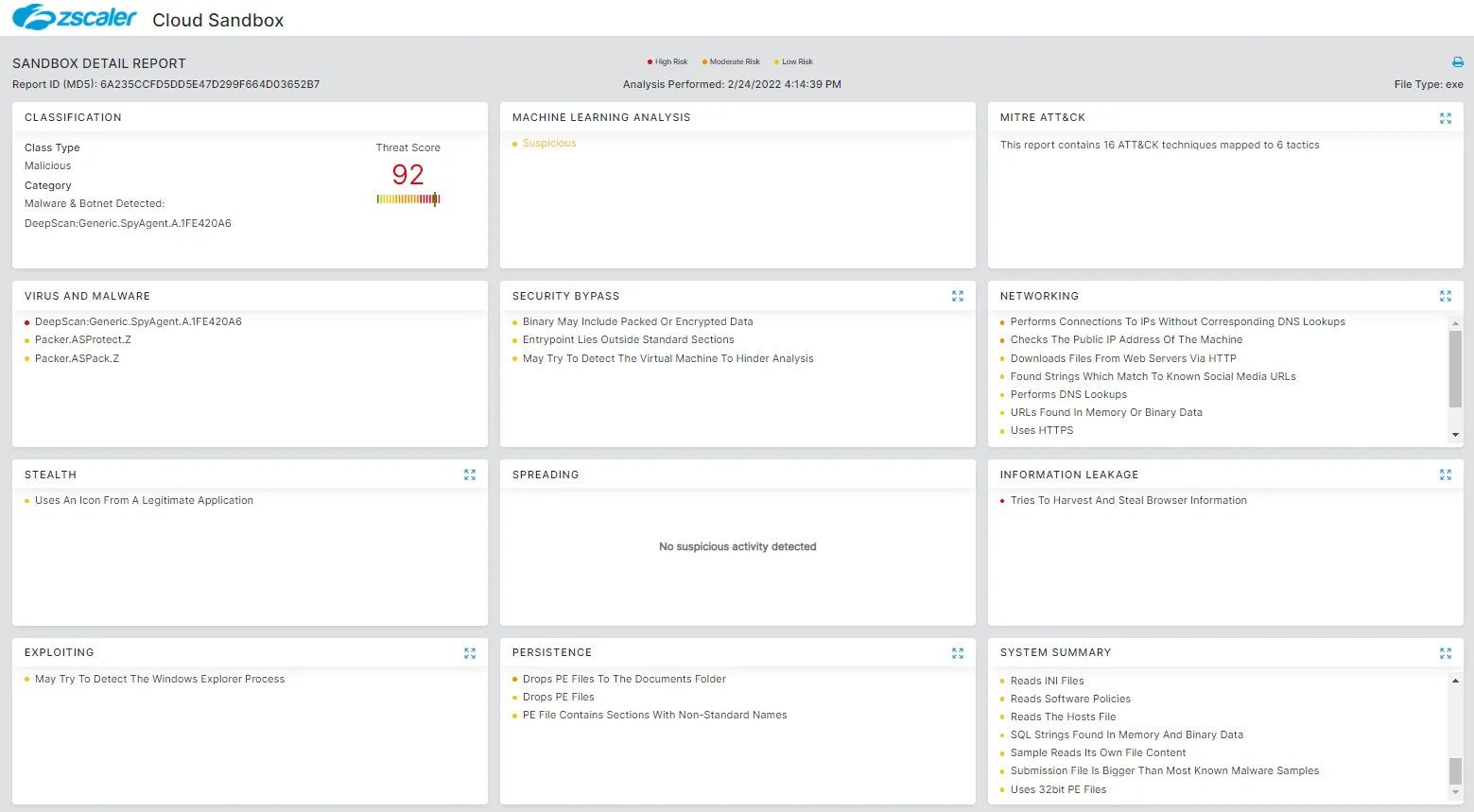Click the File Type: exe label
Image resolution: width=1474 pixels, height=812 pixels.
tap(1429, 85)
